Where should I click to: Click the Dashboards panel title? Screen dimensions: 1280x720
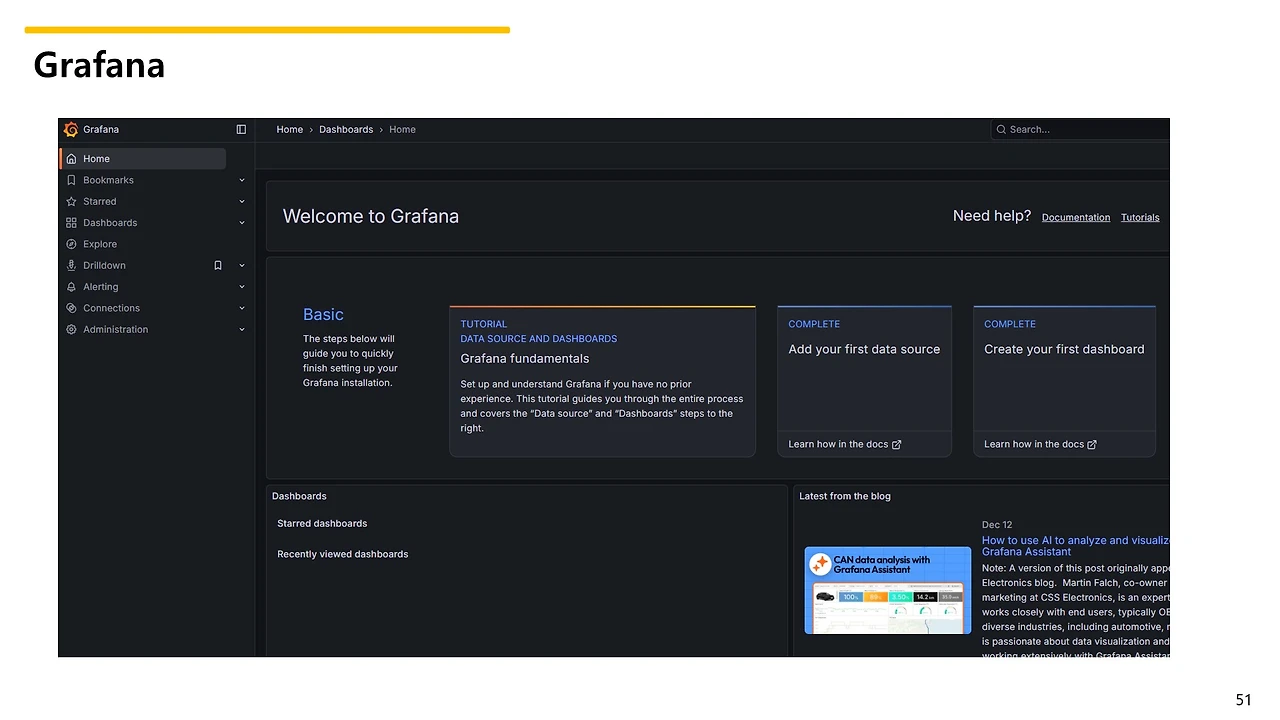tap(299, 496)
